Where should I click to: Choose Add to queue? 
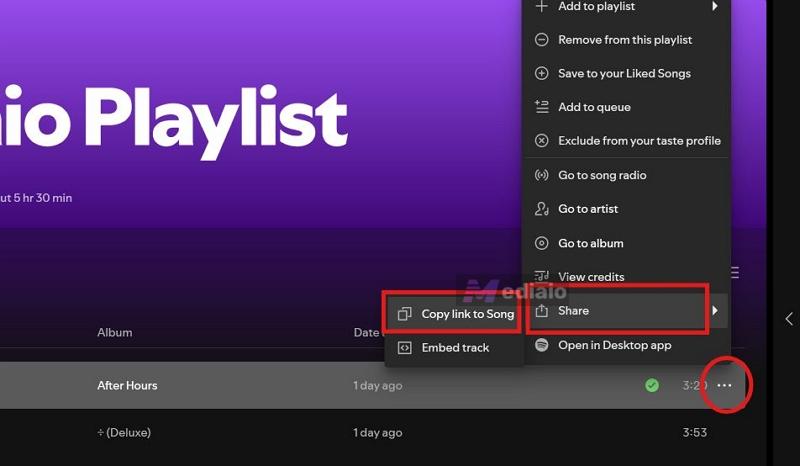(627, 107)
